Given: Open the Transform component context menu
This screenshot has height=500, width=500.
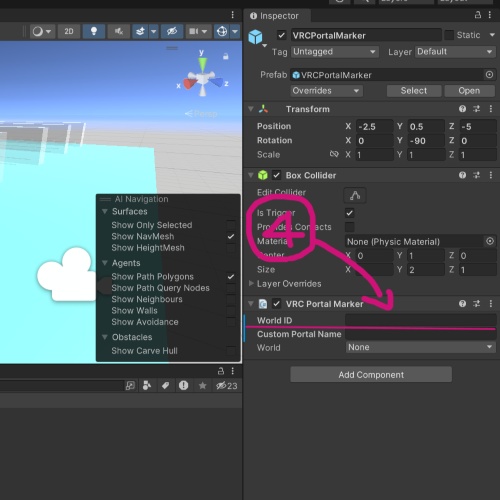Looking at the screenshot, I should tap(491, 109).
